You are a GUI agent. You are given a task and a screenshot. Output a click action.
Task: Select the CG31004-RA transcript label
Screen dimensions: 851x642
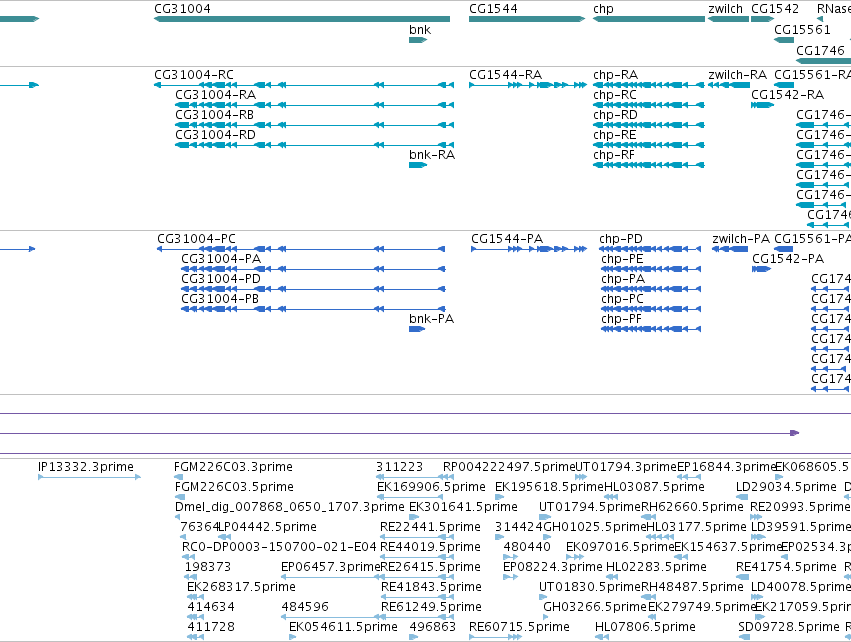pyautogui.click(x=215, y=94)
